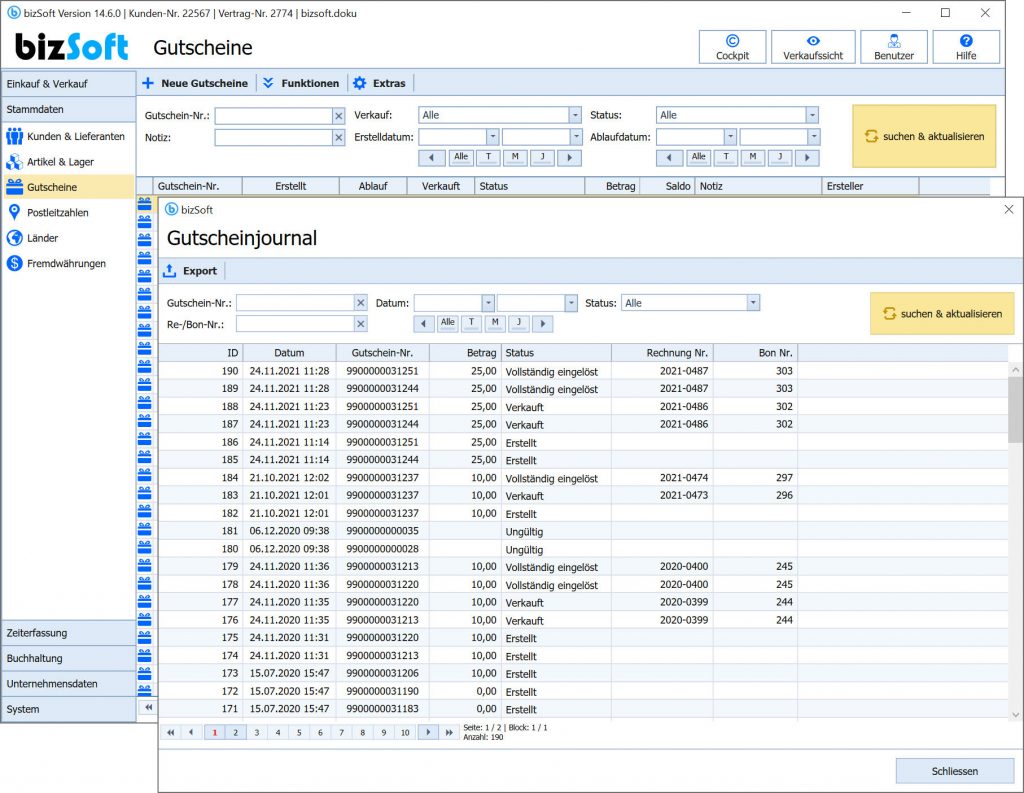
Task: Step the Erstelldatum range backward
Action: click(432, 157)
